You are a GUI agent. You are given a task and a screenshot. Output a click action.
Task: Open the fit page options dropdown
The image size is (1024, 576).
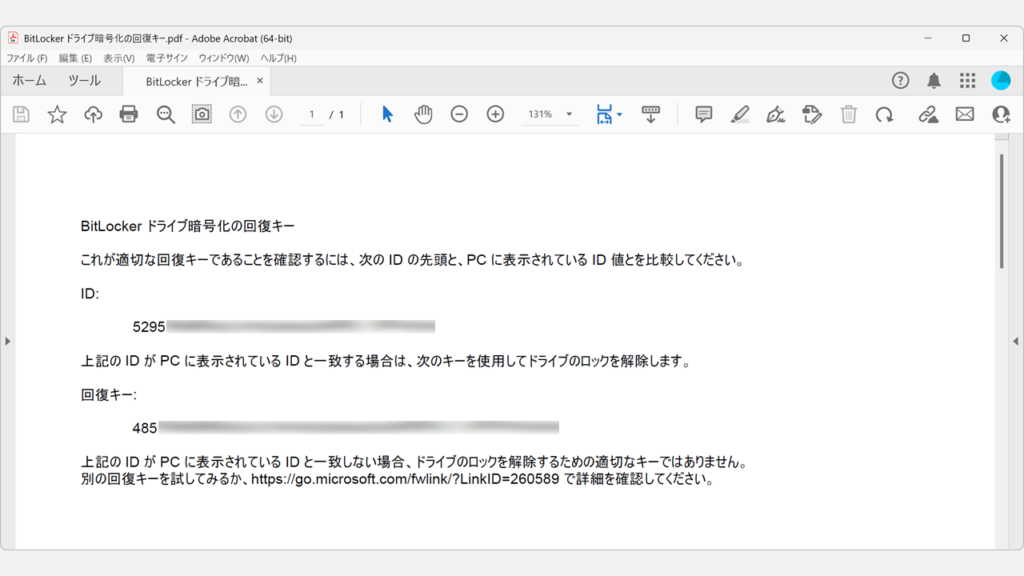pos(618,114)
